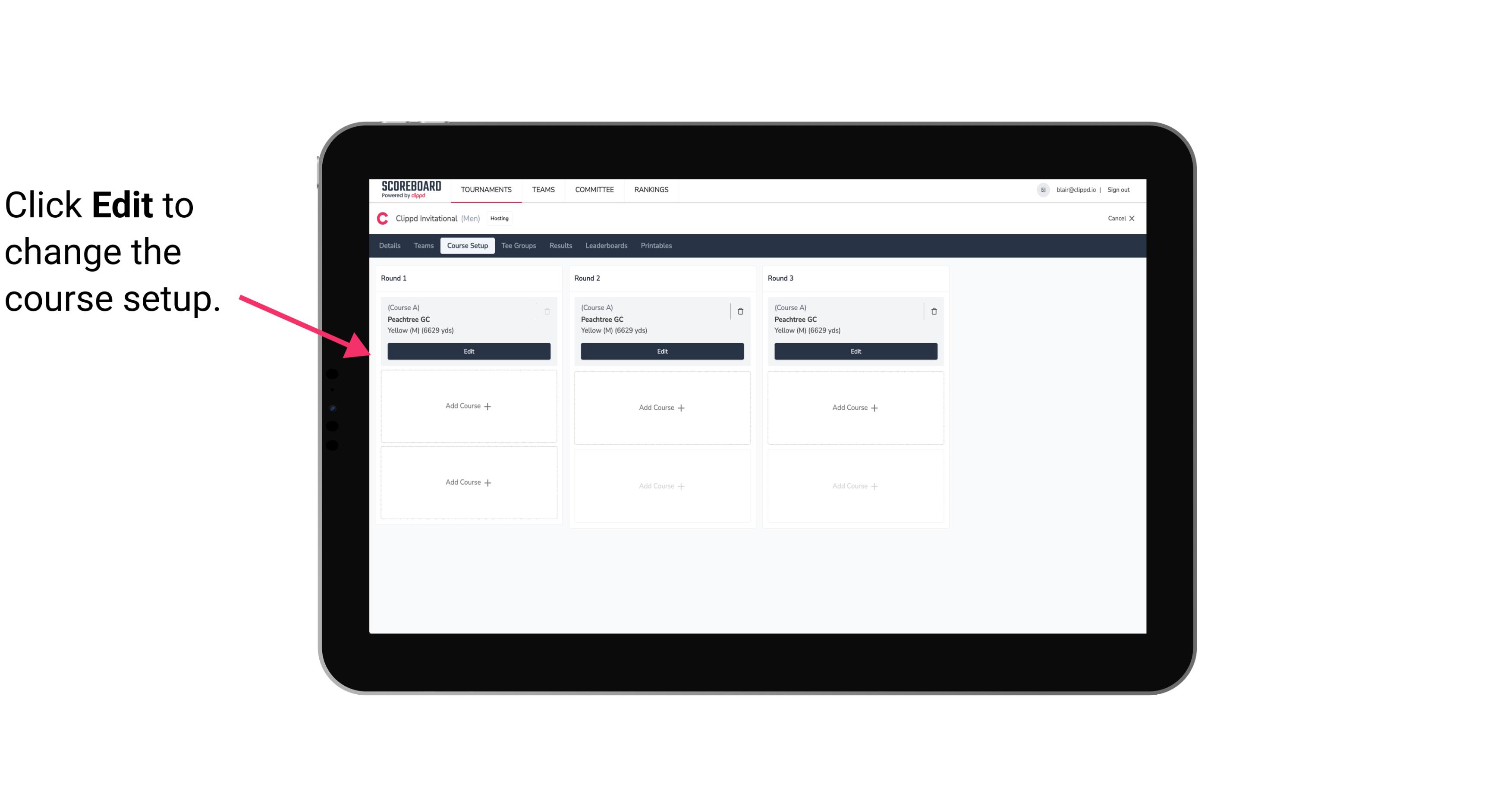Click the Course Setup tab

point(467,245)
